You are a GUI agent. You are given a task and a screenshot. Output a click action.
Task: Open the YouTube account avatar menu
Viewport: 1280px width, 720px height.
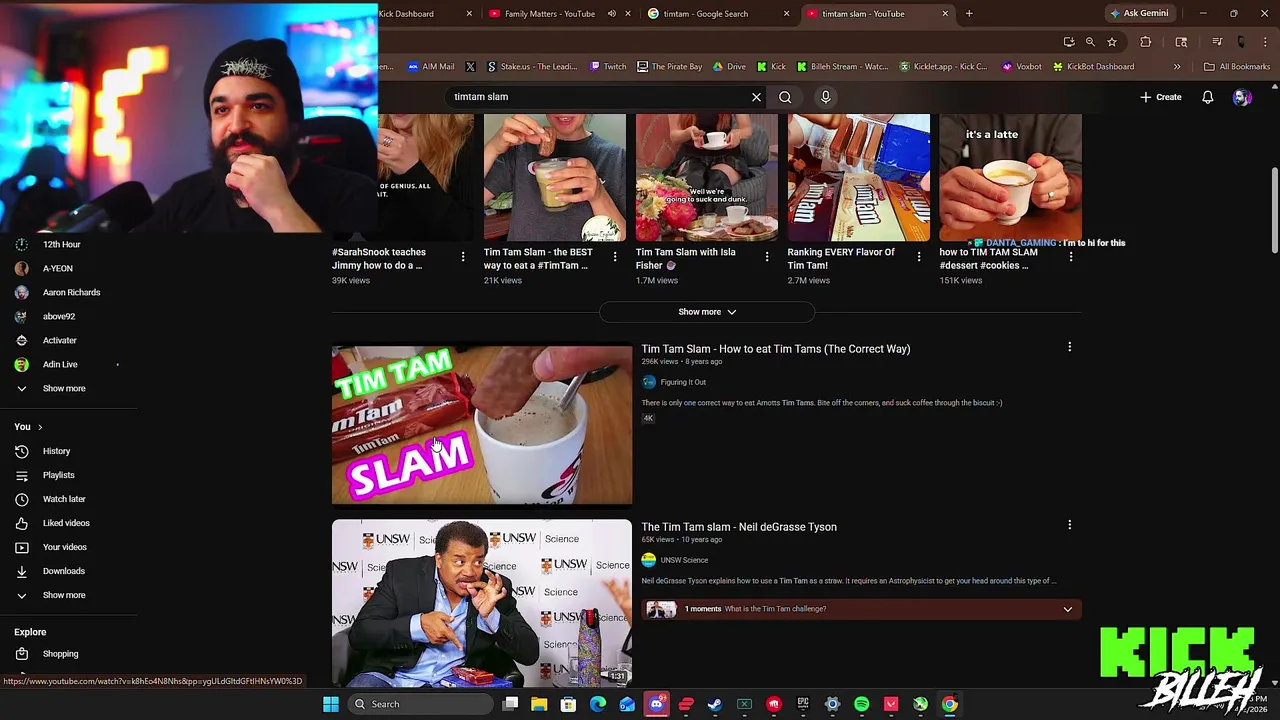tap(1242, 97)
